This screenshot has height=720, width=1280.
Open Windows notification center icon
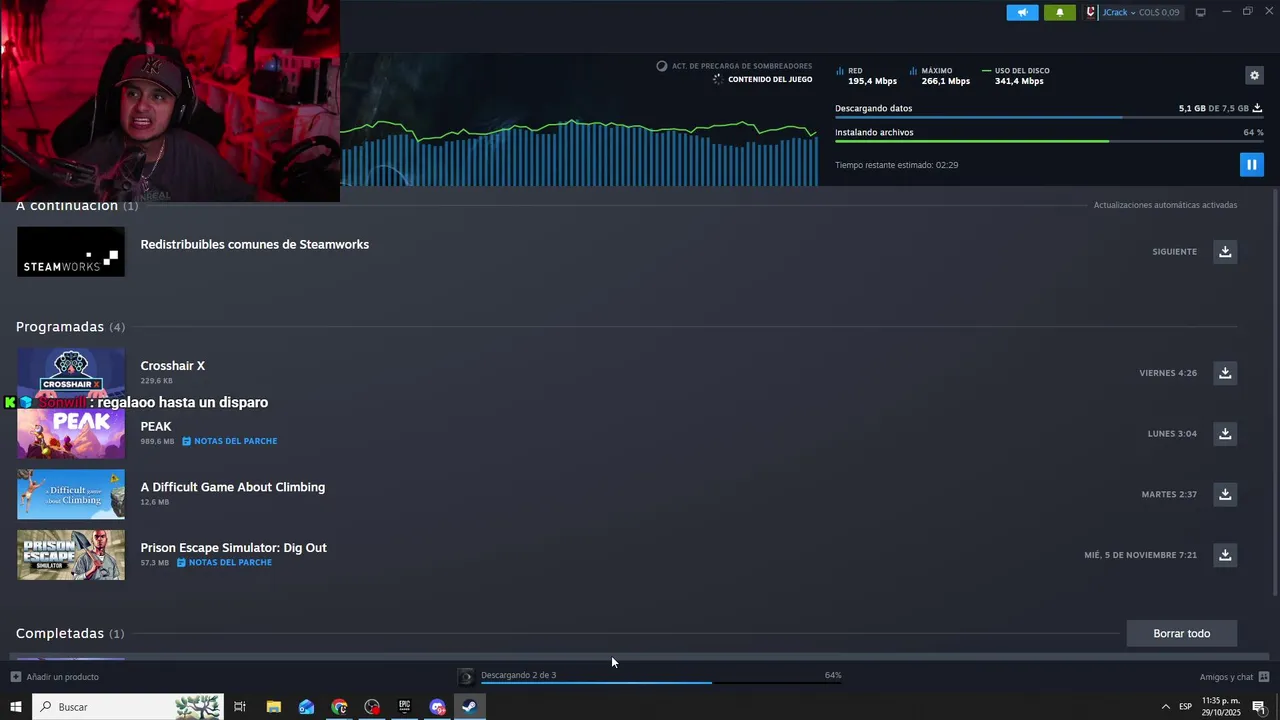tap(1259, 707)
